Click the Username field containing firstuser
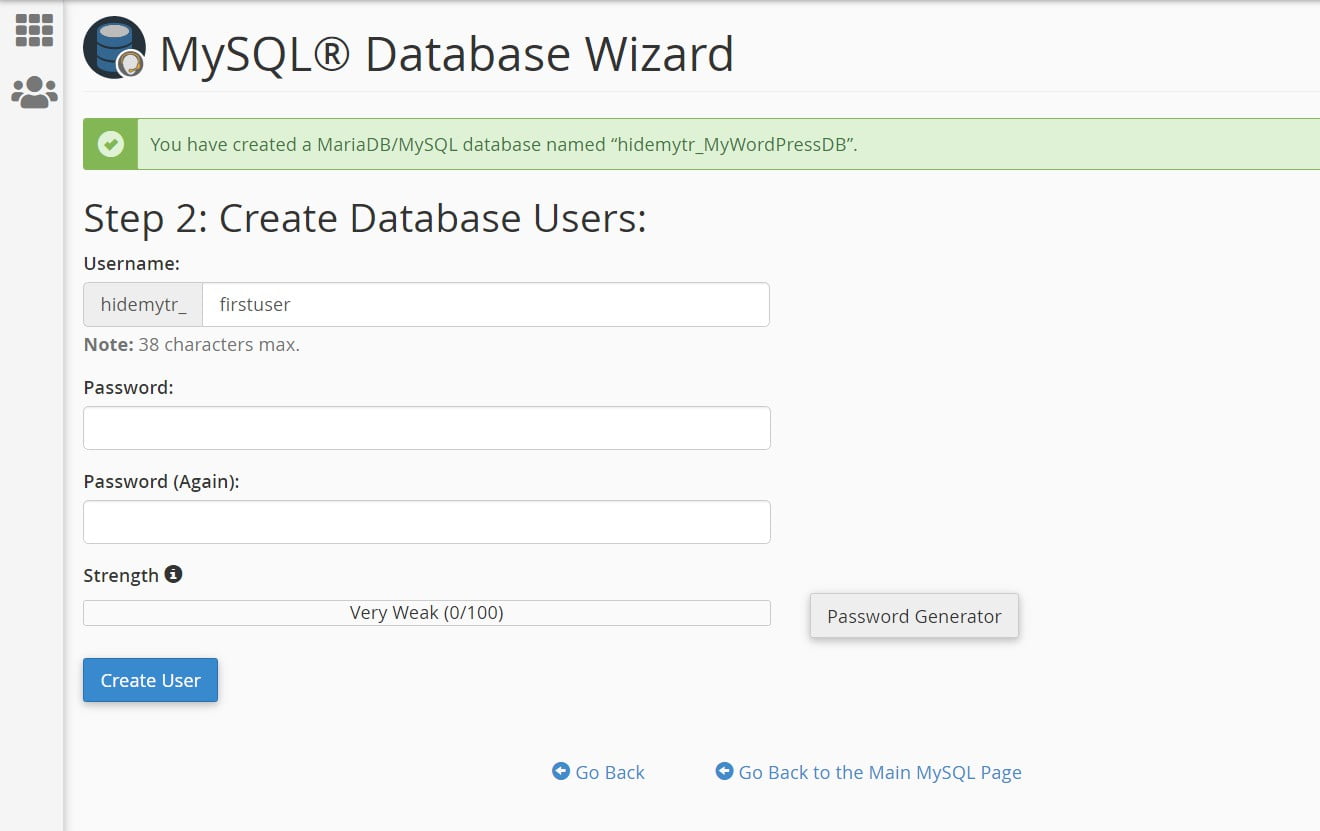This screenshot has height=831, width=1320. click(486, 304)
